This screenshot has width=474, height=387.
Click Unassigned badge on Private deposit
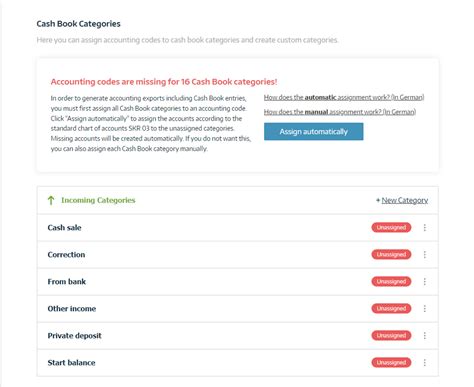coord(391,336)
